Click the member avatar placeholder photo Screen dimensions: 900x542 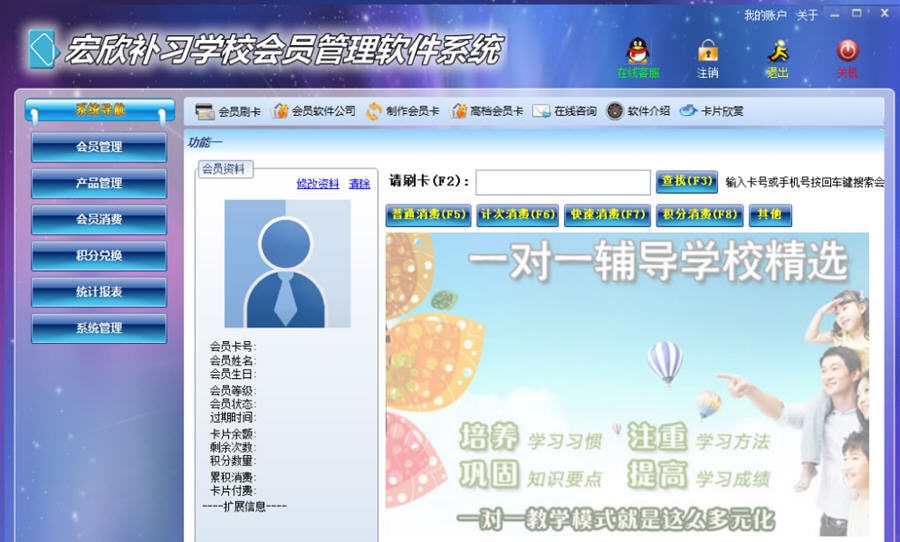pos(288,264)
